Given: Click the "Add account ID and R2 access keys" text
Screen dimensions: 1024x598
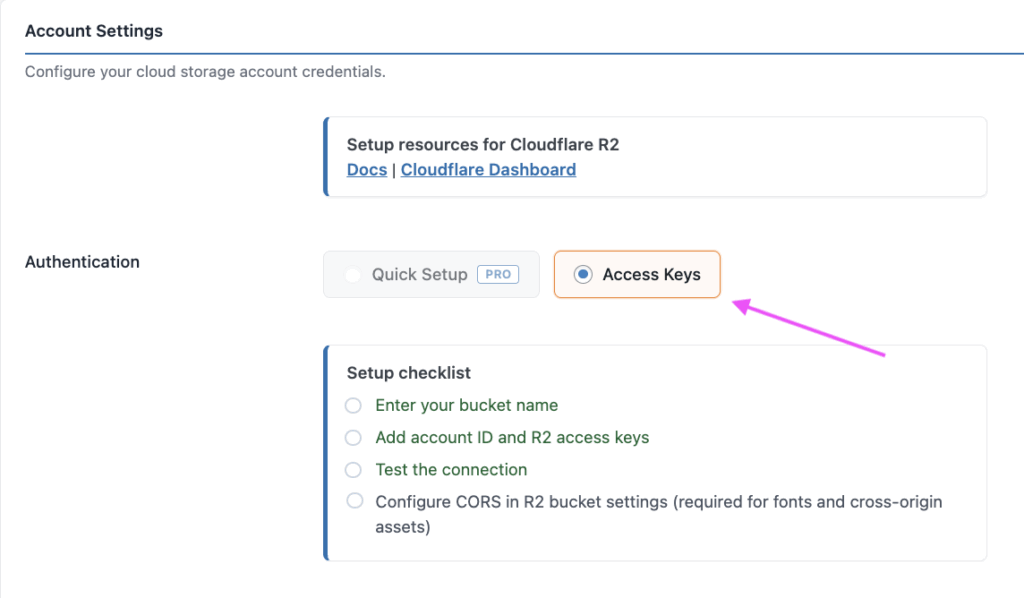Looking at the screenshot, I should 512,437.
